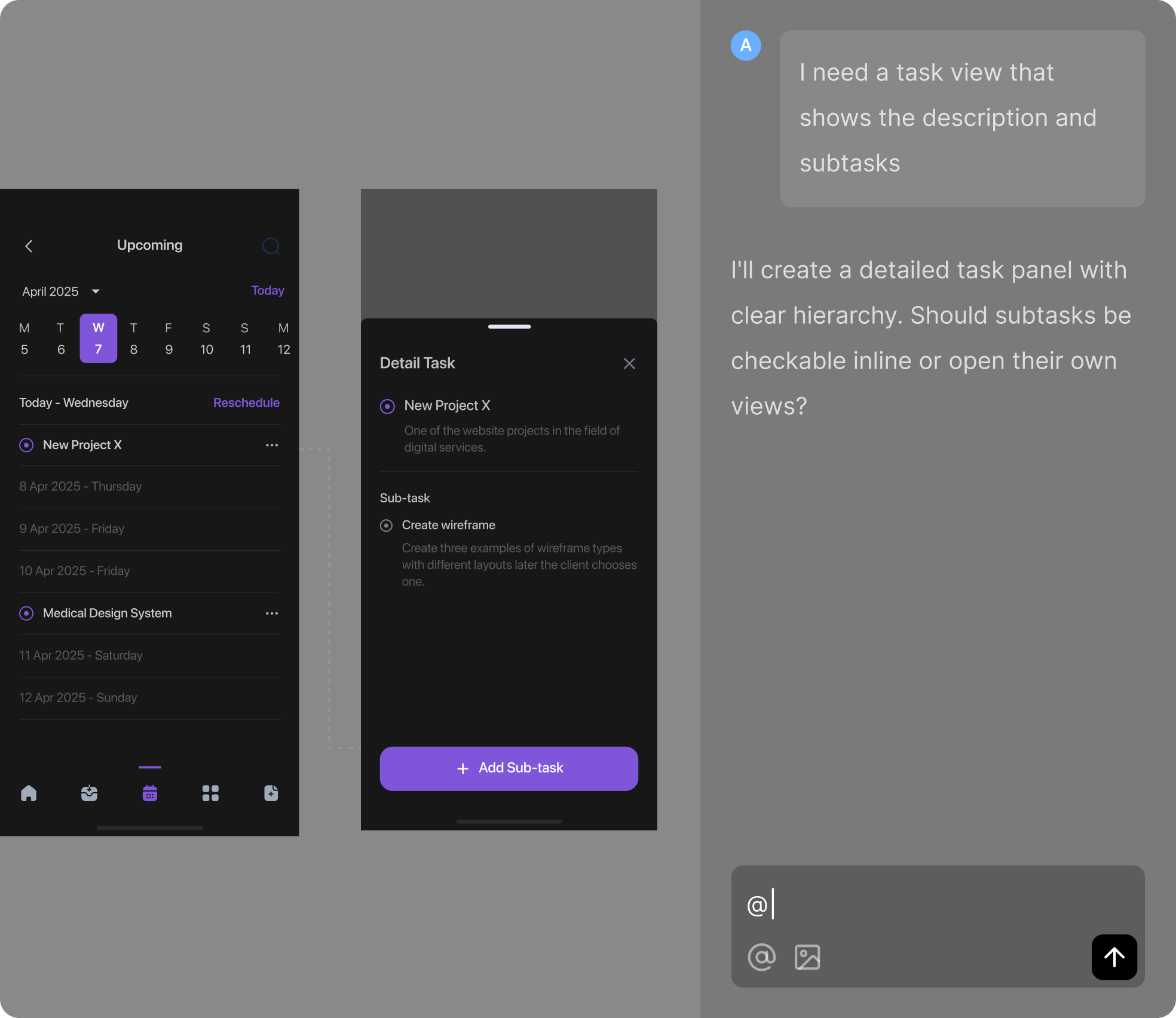
Task: Toggle Medical Design System task circle
Action: [x=26, y=614]
